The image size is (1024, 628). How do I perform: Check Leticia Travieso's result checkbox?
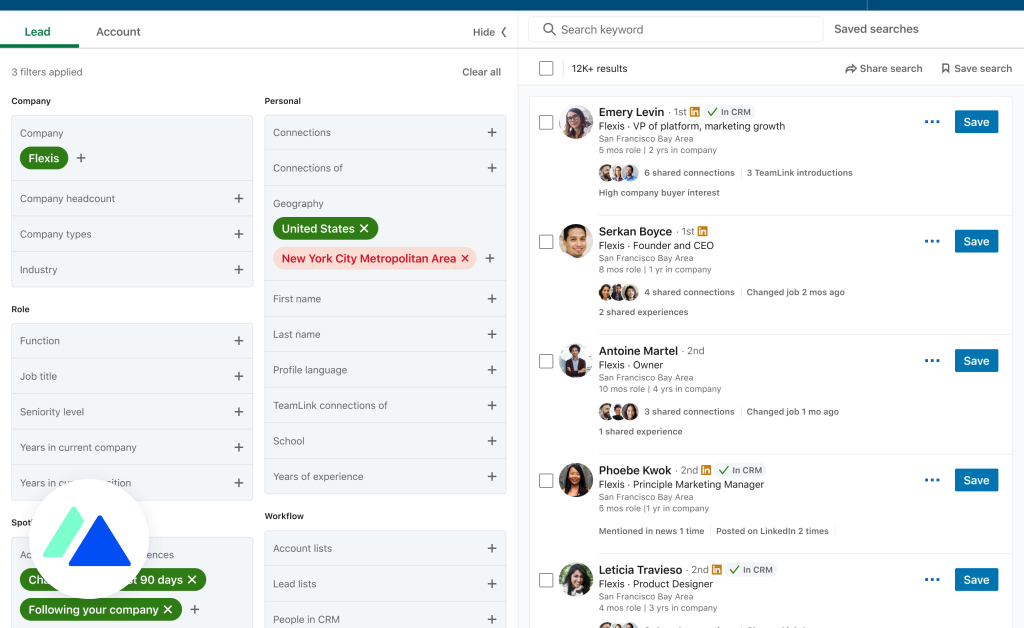click(x=546, y=580)
